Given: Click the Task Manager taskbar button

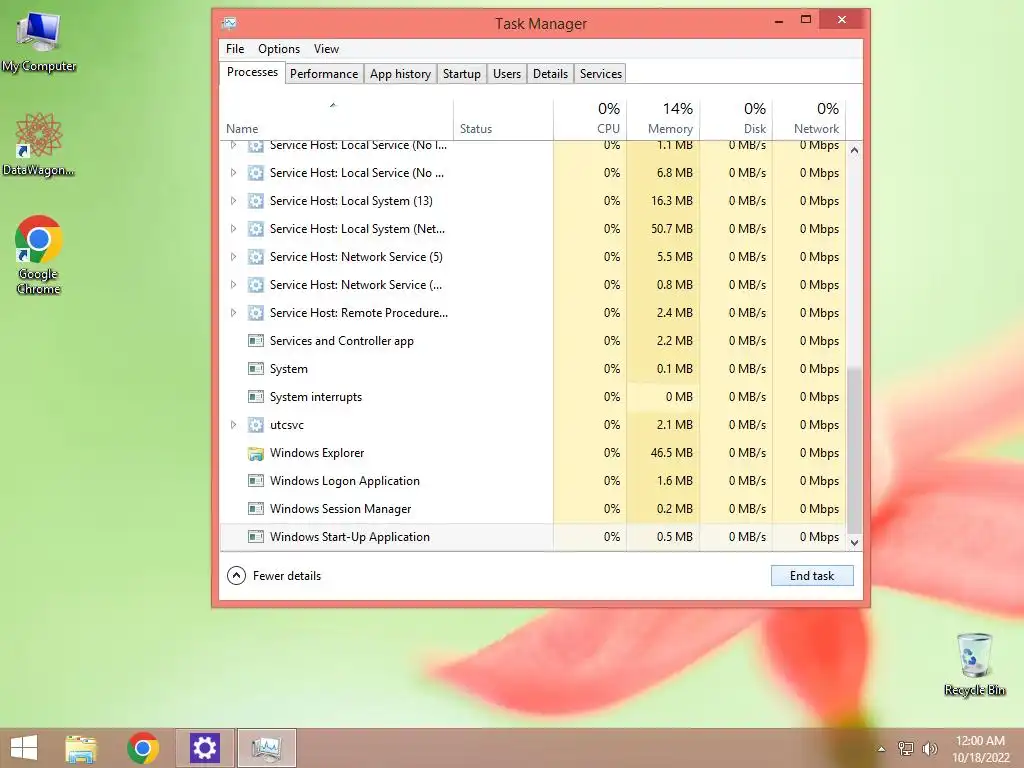Looking at the screenshot, I should click(x=266, y=748).
